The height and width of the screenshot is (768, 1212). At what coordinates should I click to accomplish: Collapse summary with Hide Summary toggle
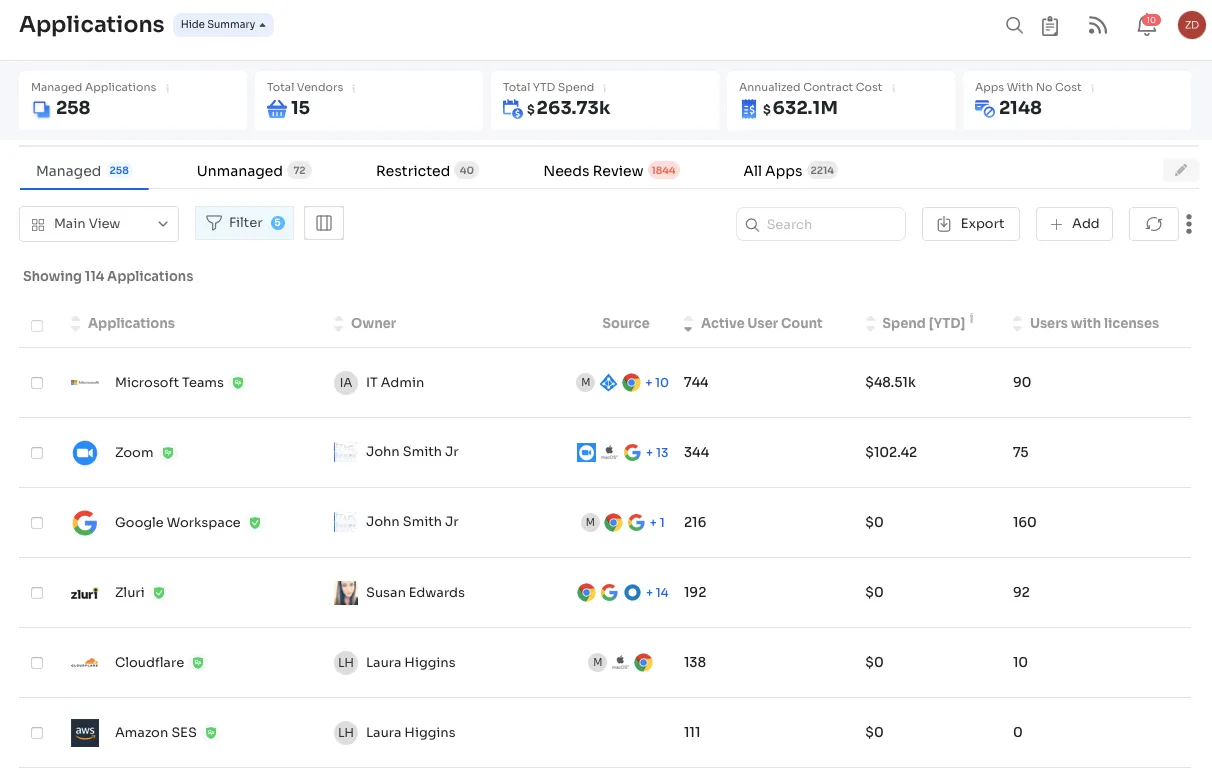click(x=223, y=25)
